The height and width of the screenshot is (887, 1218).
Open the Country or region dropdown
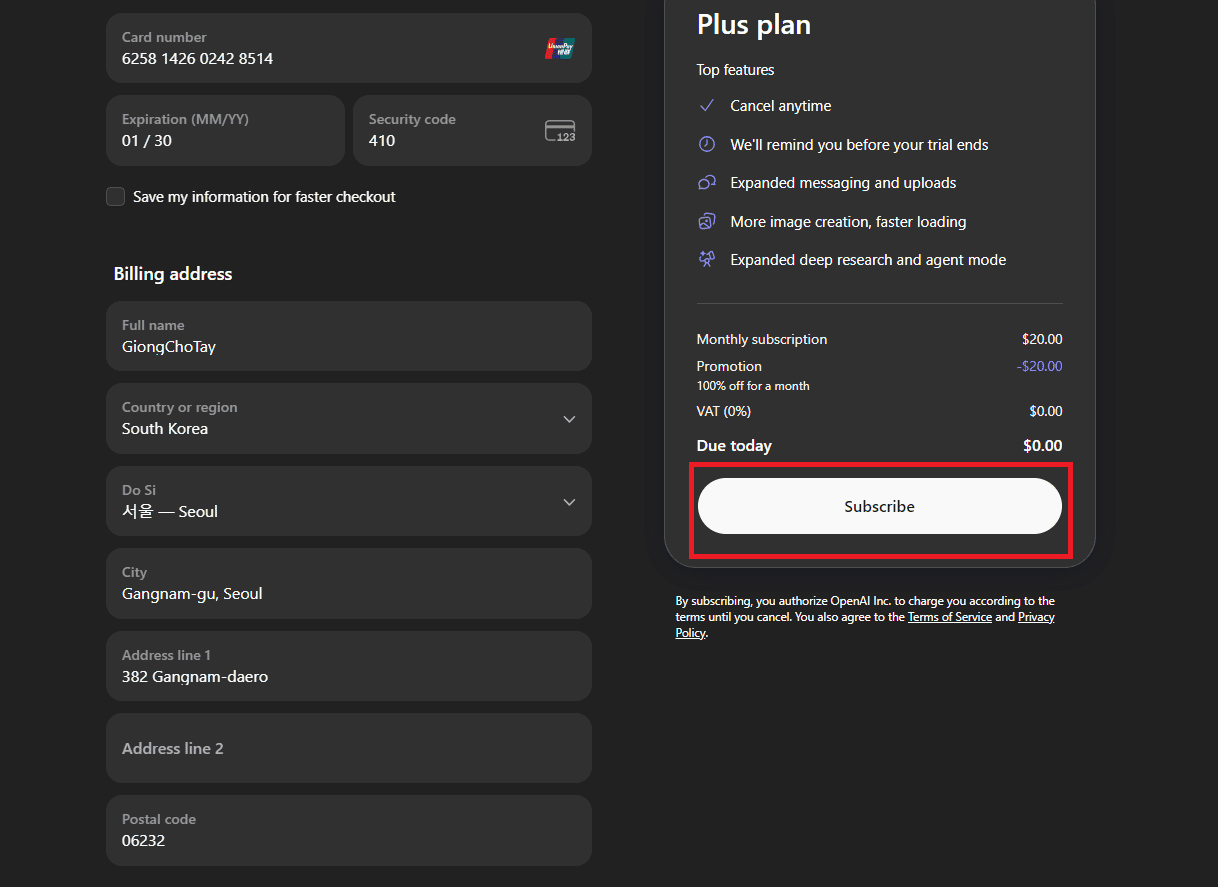tap(348, 419)
